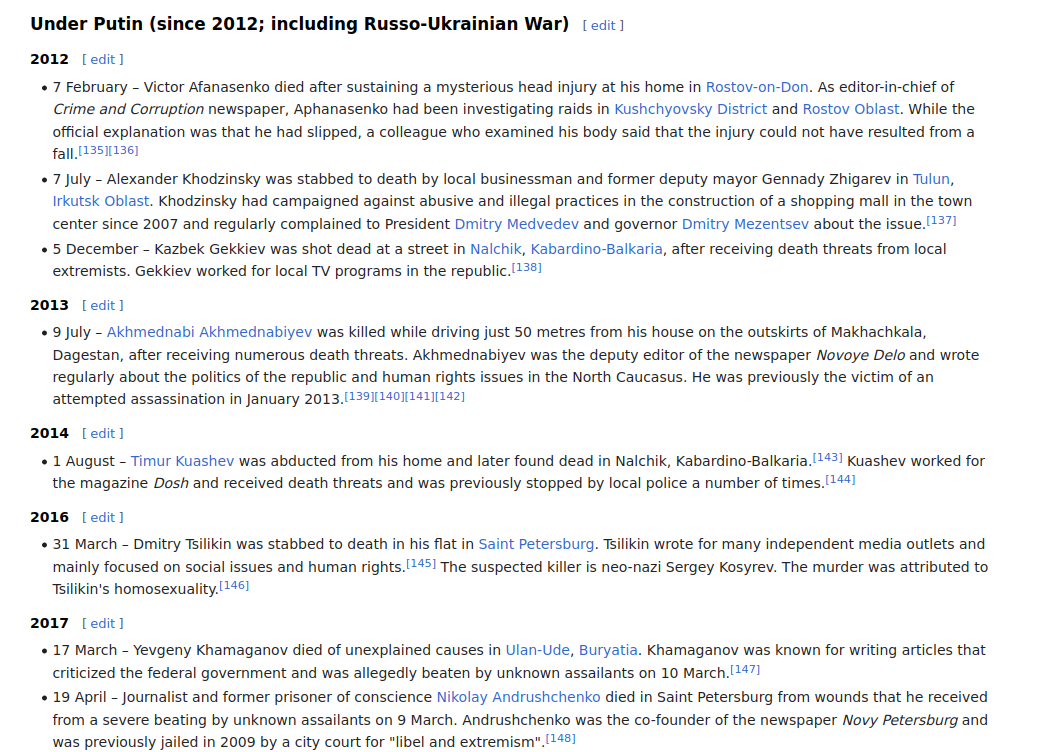Image resolution: width=1048 pixels, height=752 pixels.
Task: Click the '7 February' date text
Action: (x=90, y=87)
